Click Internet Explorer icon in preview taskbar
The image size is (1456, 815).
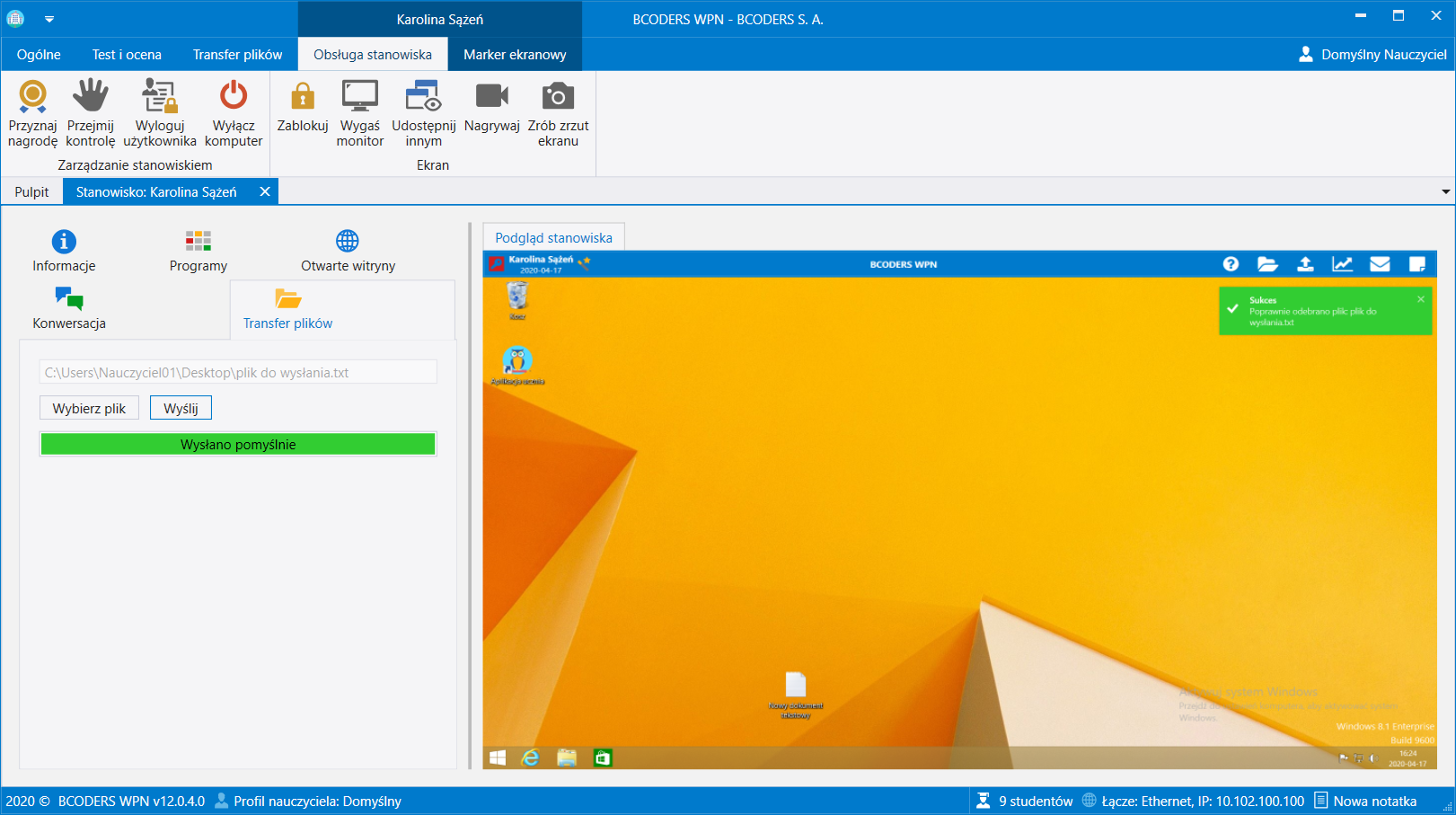tap(531, 758)
